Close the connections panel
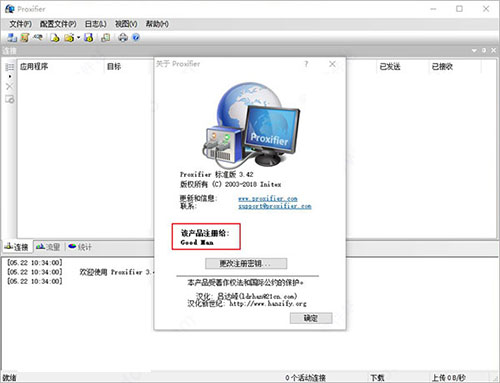This screenshot has height=383, width=500. click(x=494, y=51)
